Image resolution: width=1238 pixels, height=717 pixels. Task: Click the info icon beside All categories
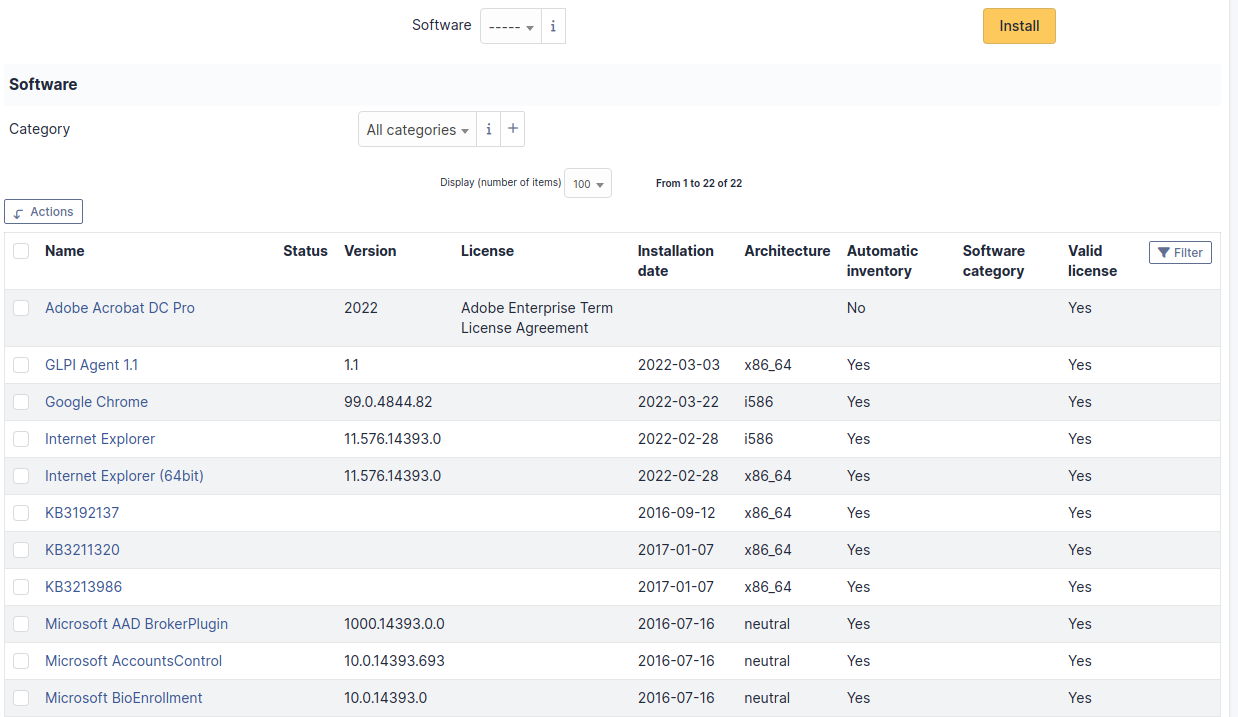click(488, 129)
